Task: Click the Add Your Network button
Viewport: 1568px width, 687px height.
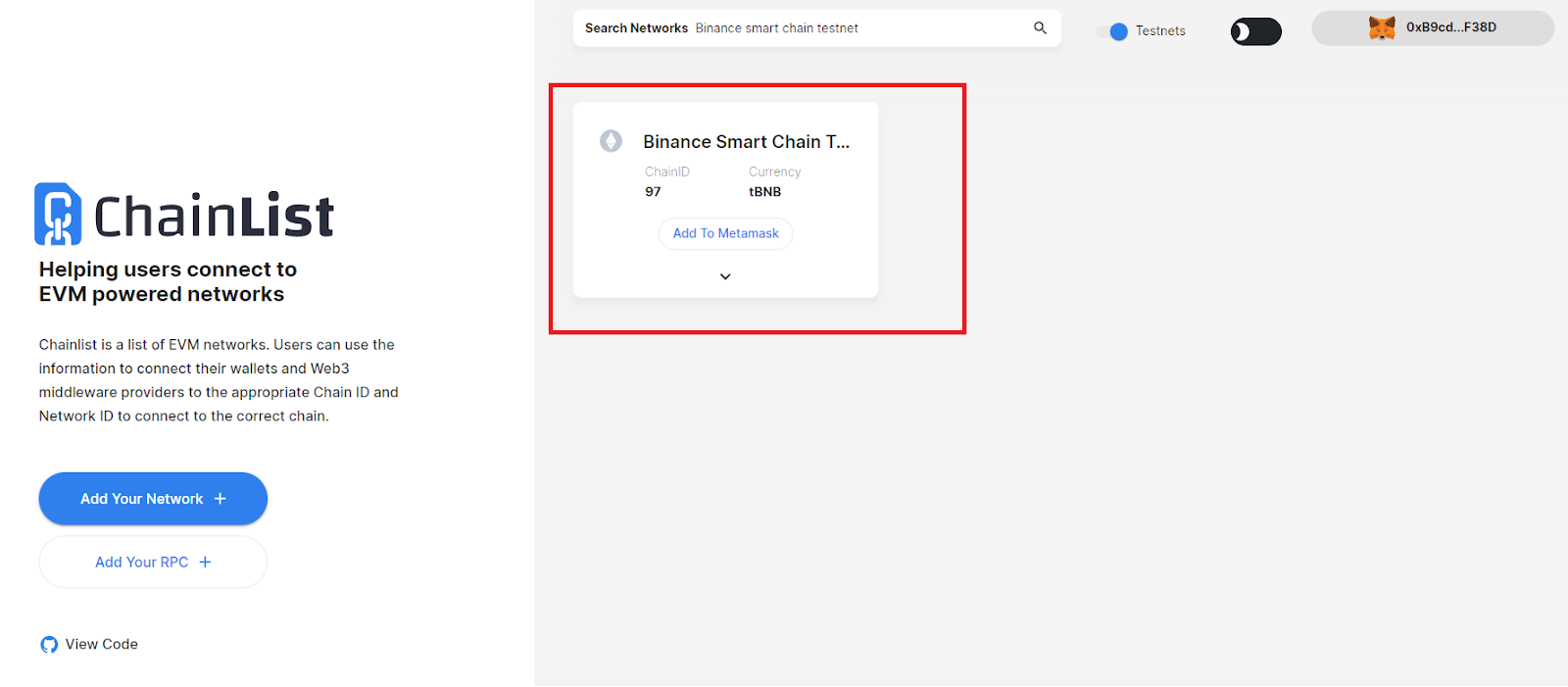Action: point(153,499)
